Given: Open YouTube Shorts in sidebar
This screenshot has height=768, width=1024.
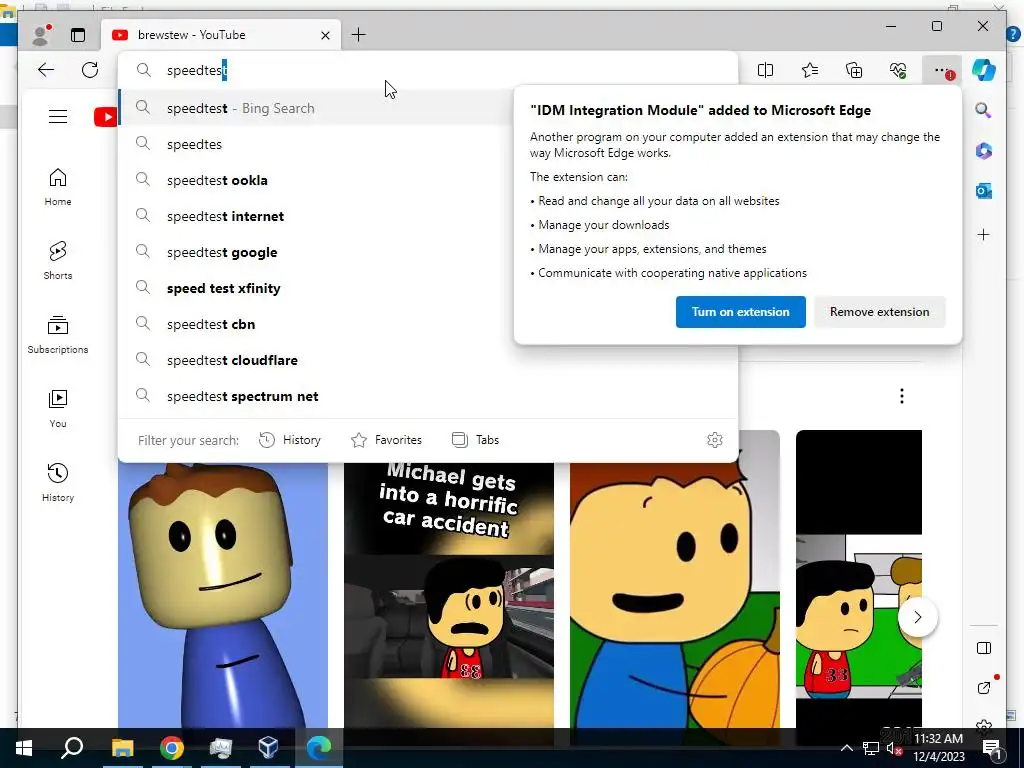Looking at the screenshot, I should [x=58, y=261].
